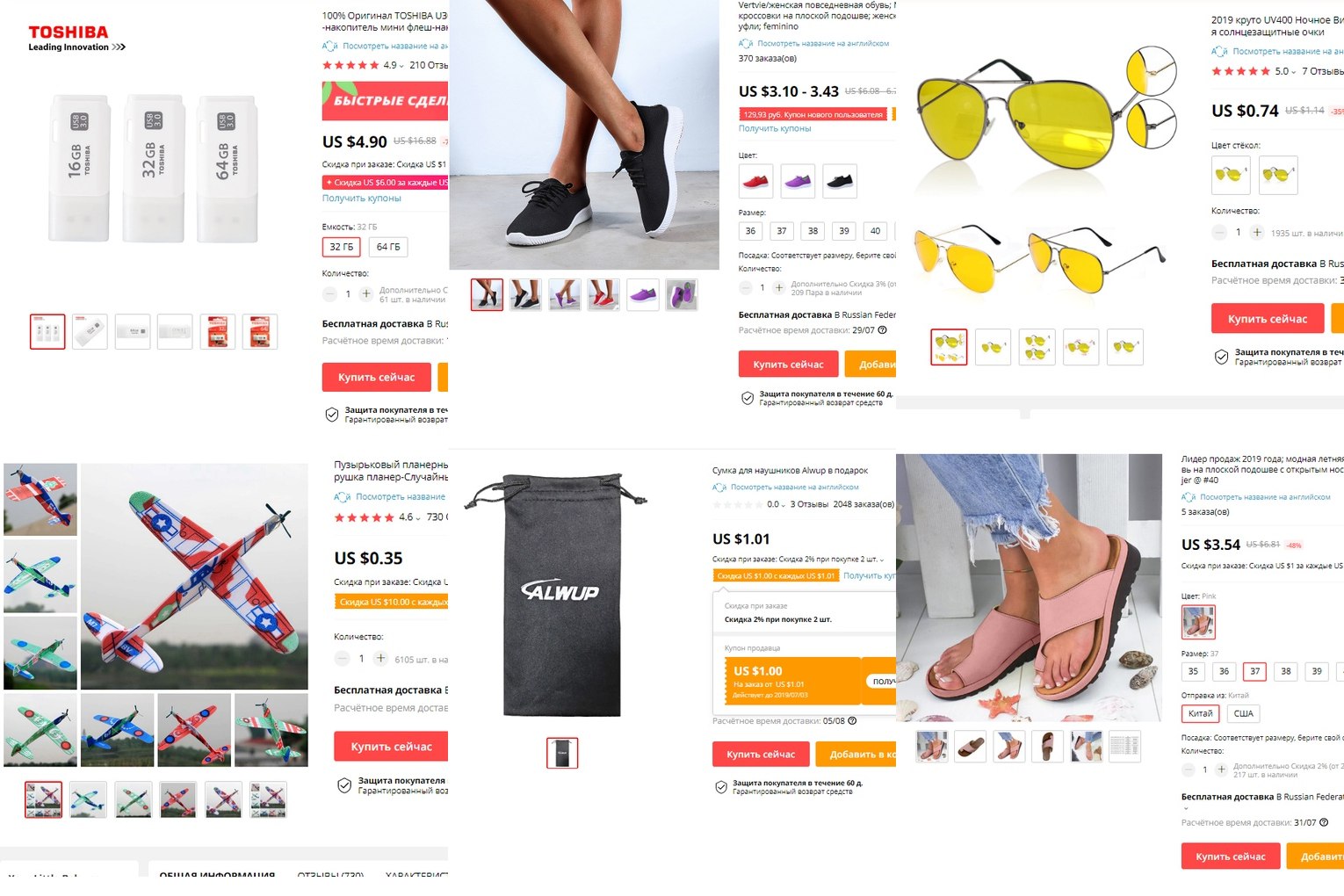1344x896 pixels.
Task: Decrease Toshiba flash drive quantity with minus
Action: (329, 294)
